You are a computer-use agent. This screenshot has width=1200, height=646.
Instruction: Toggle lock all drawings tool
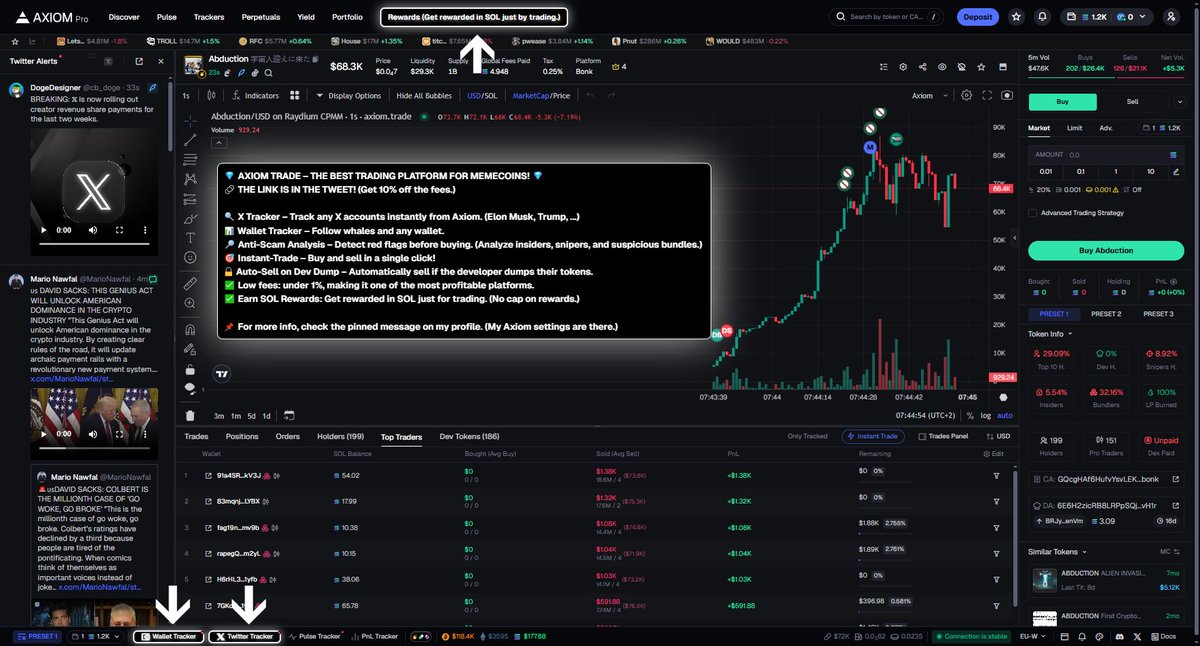pos(190,368)
